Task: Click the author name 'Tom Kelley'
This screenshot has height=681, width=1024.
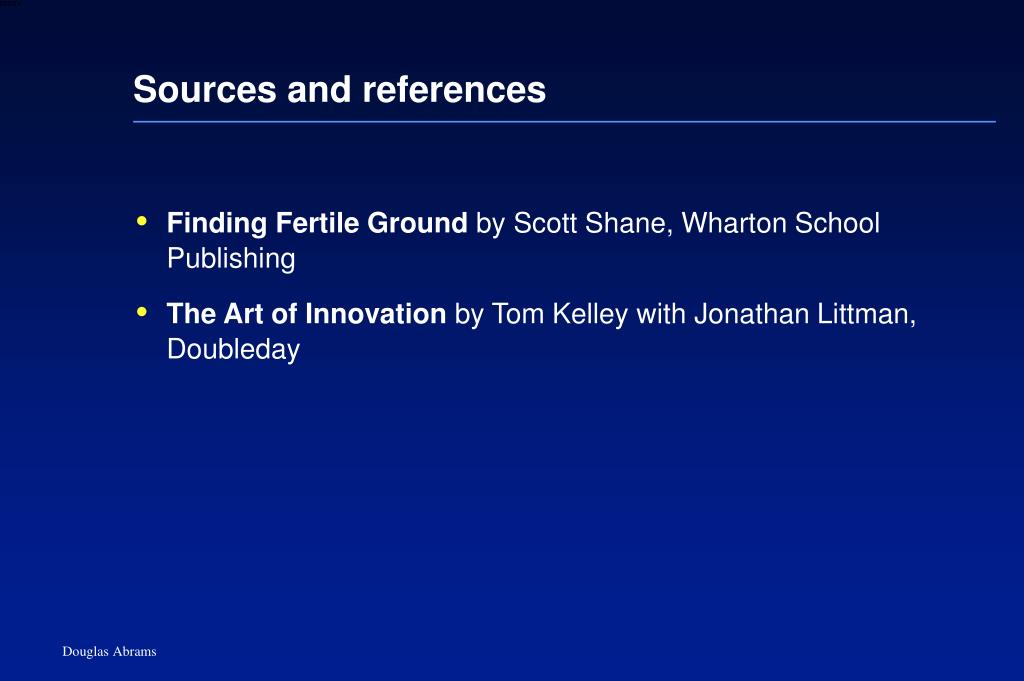Action: coord(560,314)
